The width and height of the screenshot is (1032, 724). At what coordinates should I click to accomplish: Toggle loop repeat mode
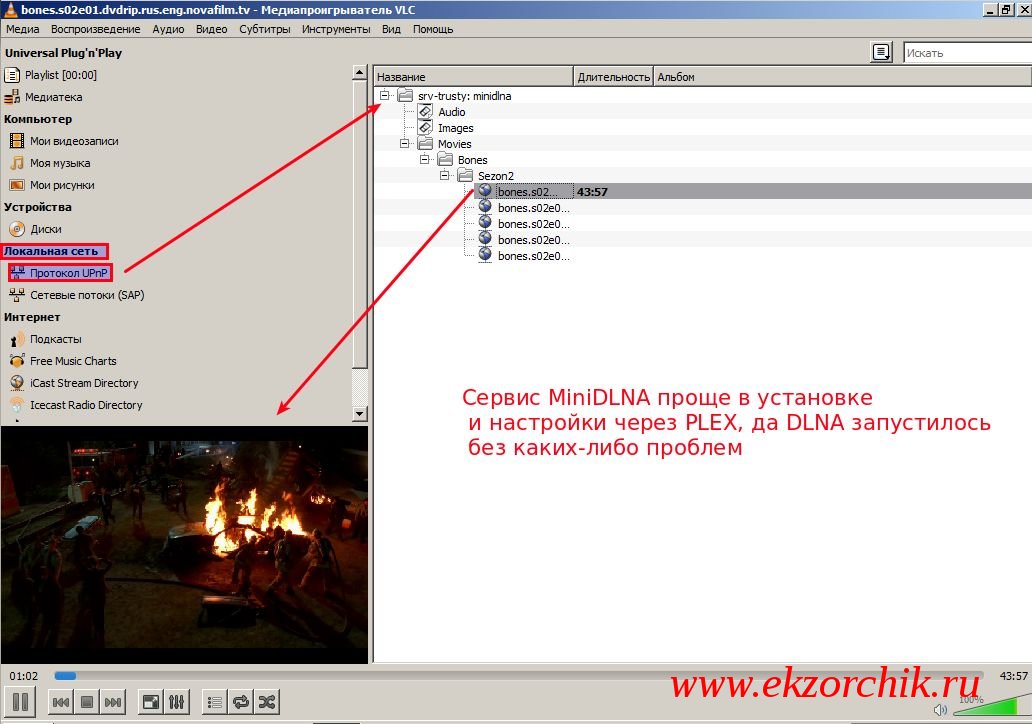coord(241,702)
